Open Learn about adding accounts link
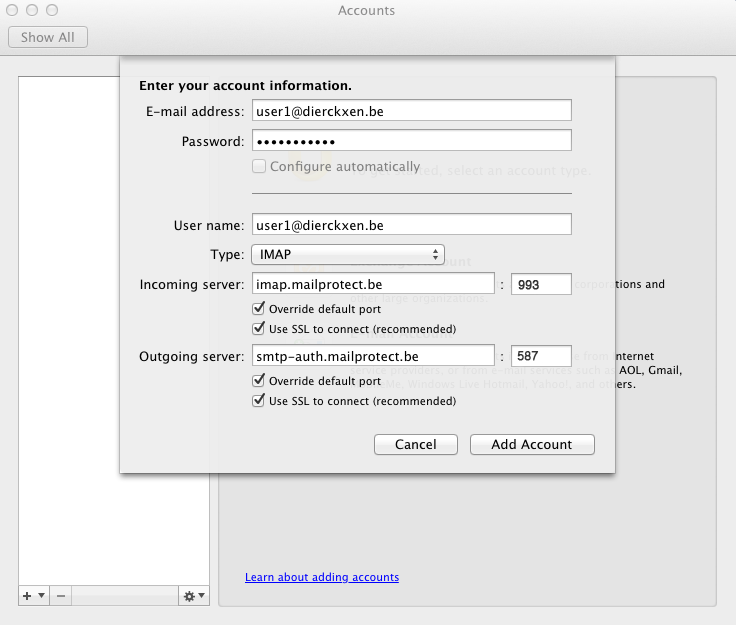 coord(321,578)
